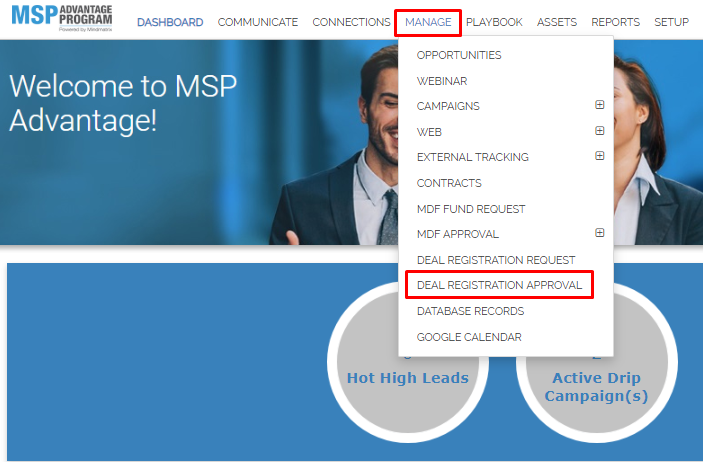Click the MSP Advantage Program logo
The width and height of the screenshot is (703, 462).
pos(62,18)
